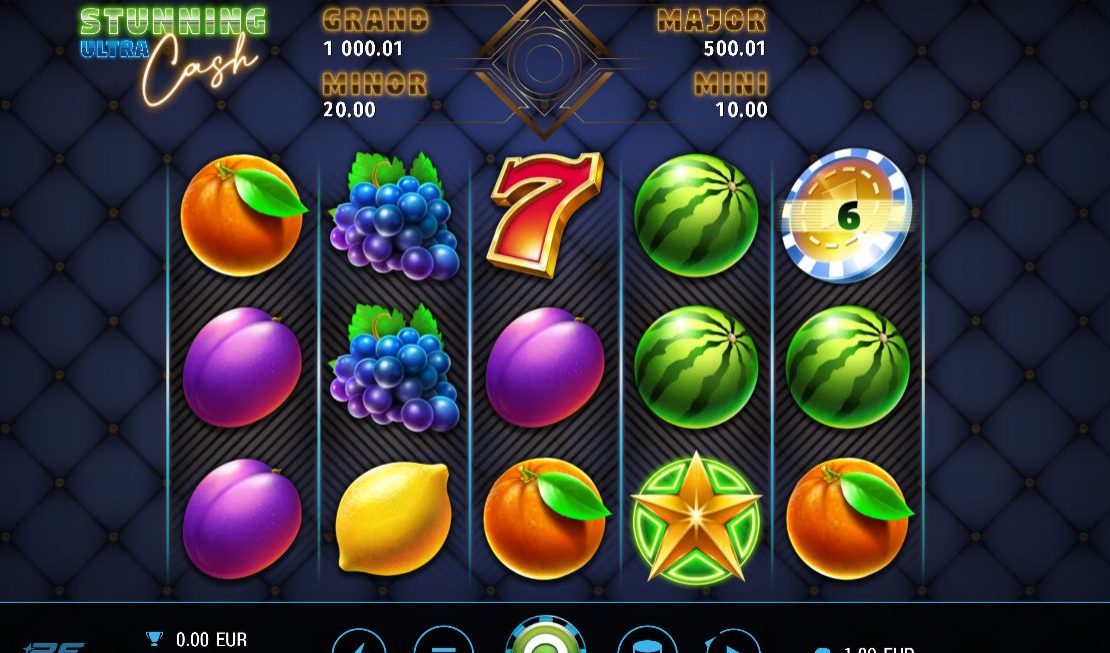Click the MINOR jackpot amount 20.00
1110x653 pixels.
[x=350, y=110]
